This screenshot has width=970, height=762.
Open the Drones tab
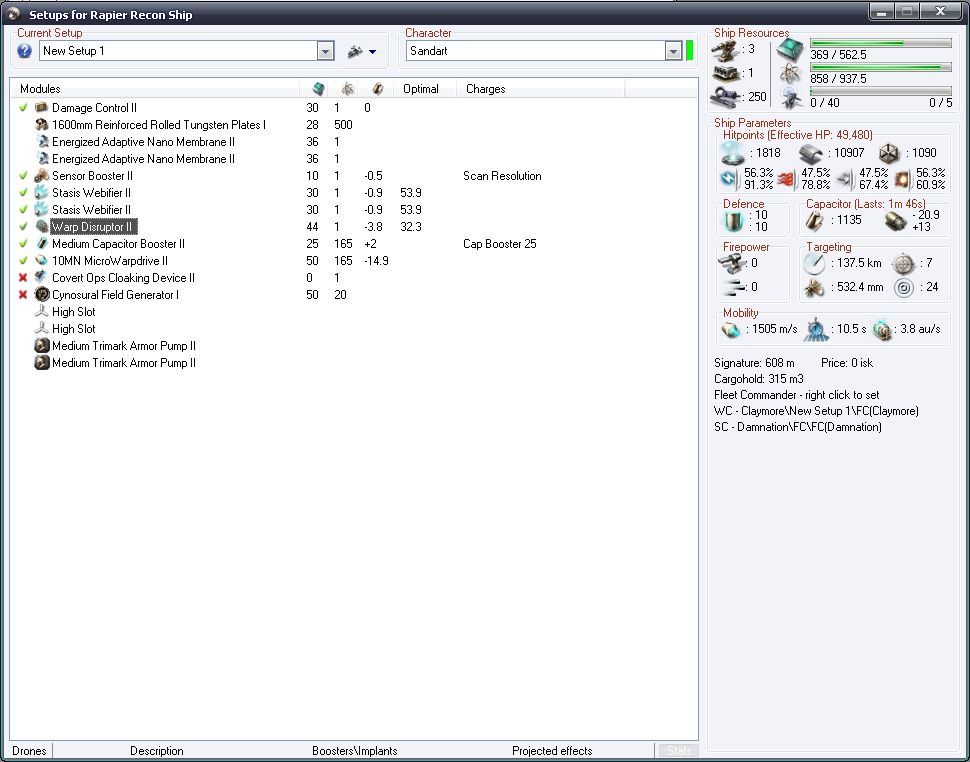(29, 751)
